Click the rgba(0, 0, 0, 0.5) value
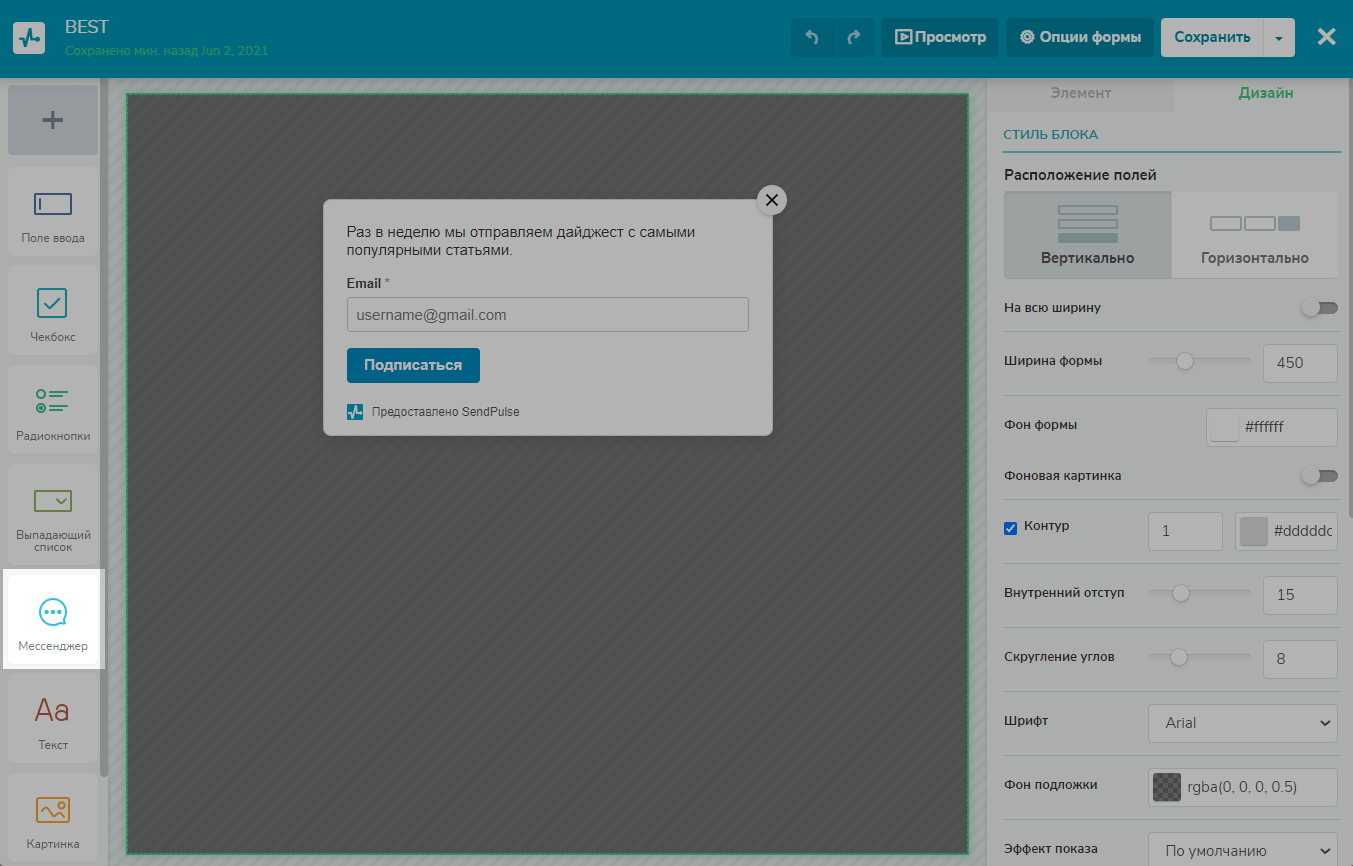1353x866 pixels. tap(1242, 787)
